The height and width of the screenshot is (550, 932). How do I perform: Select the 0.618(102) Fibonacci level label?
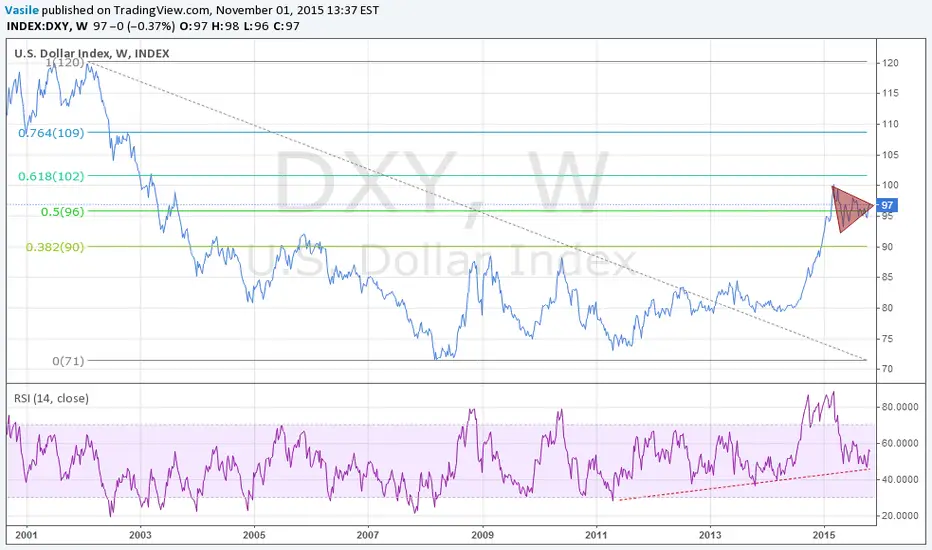point(51,176)
